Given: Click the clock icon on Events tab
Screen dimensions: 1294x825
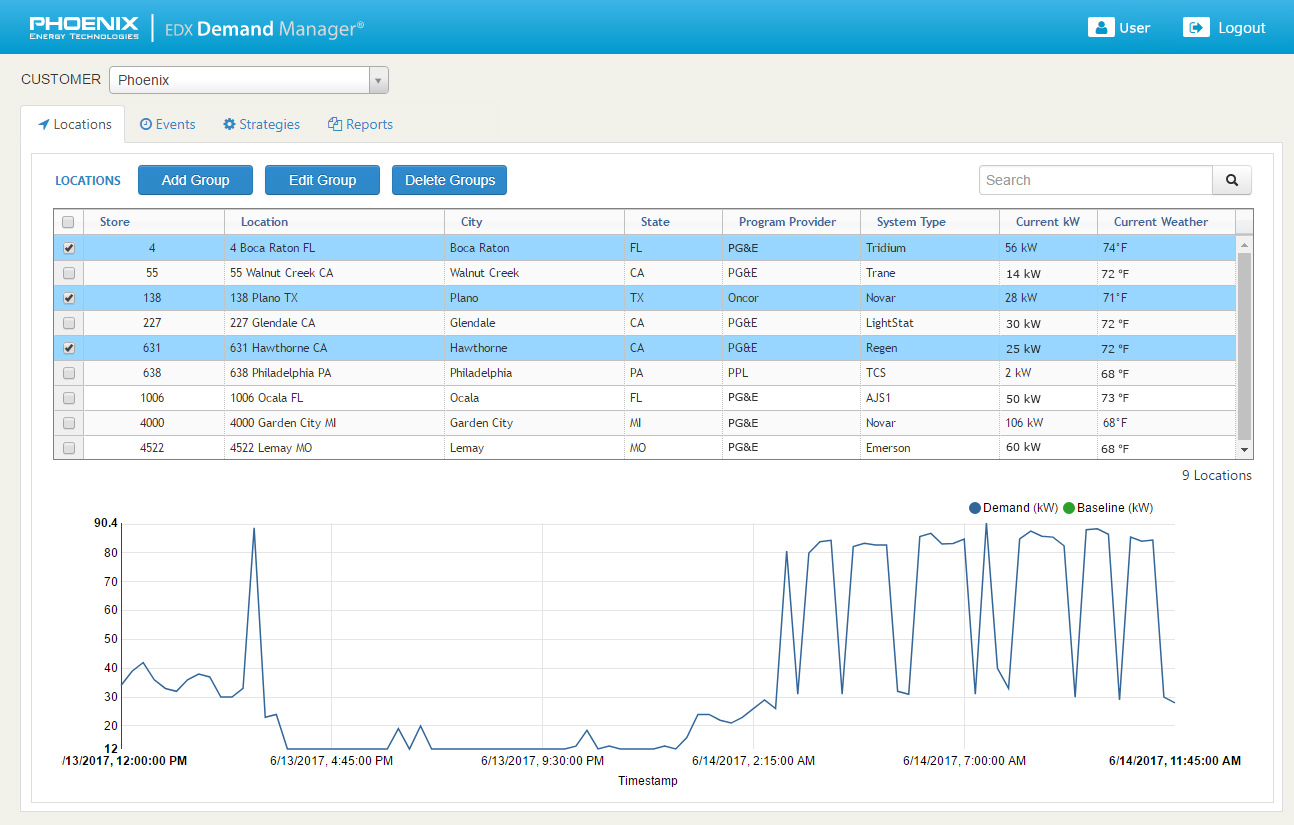Looking at the screenshot, I should [145, 124].
